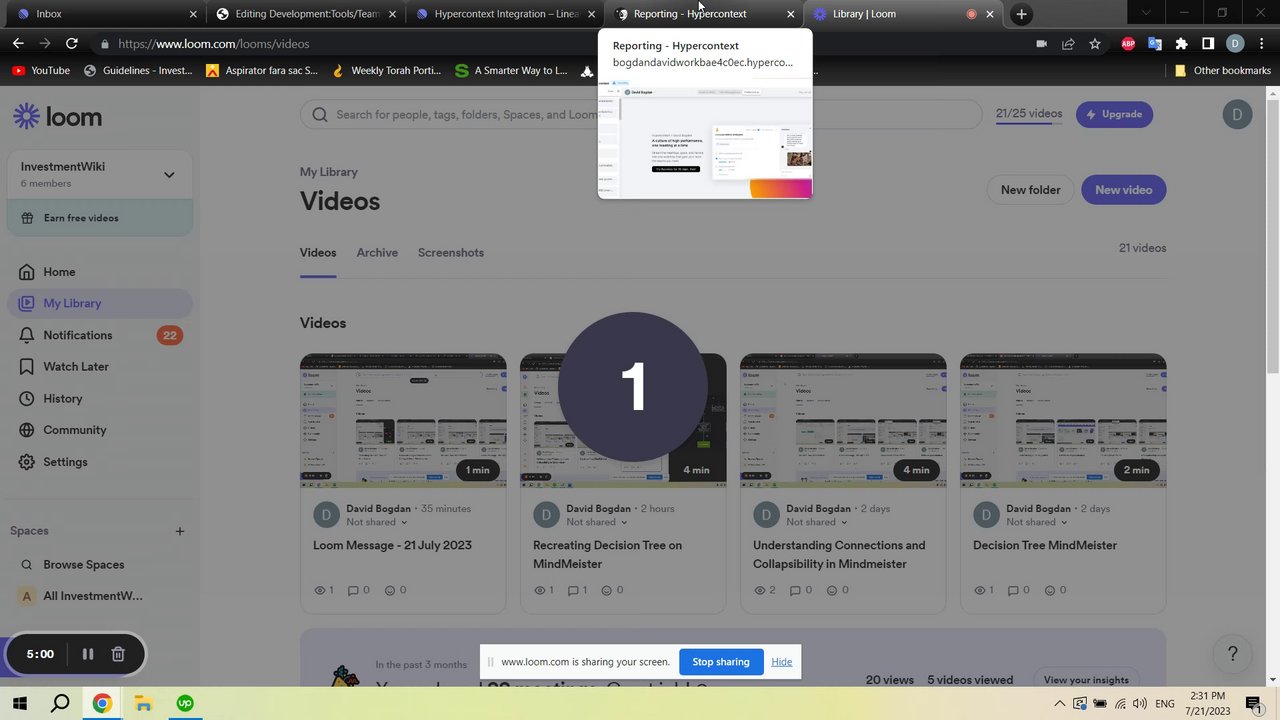Click the ABP extension icon
Viewport: 1280px width, 720px height.
[x=1128, y=44]
